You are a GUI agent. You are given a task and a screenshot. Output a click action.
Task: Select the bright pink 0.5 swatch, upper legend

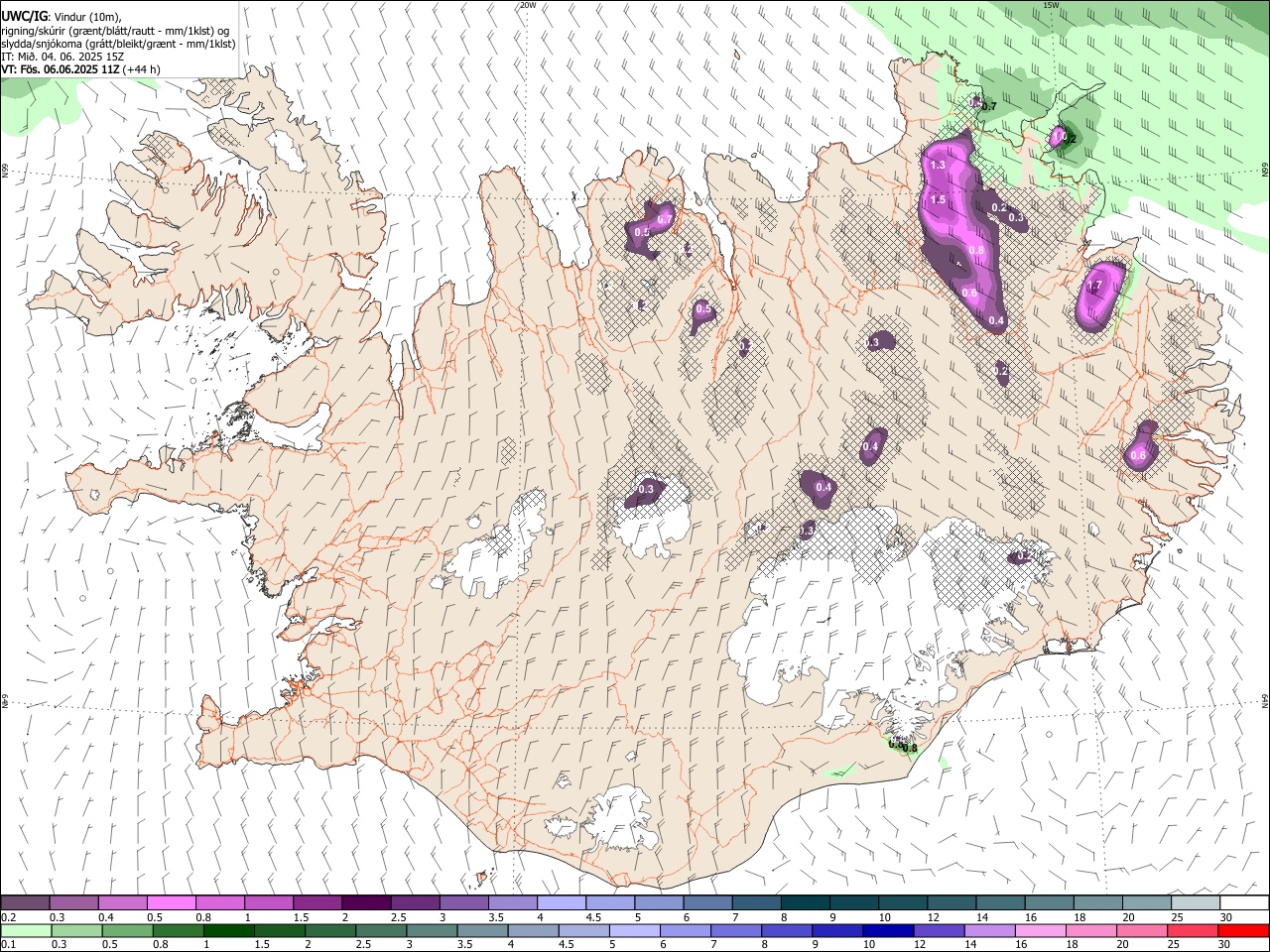(171, 903)
